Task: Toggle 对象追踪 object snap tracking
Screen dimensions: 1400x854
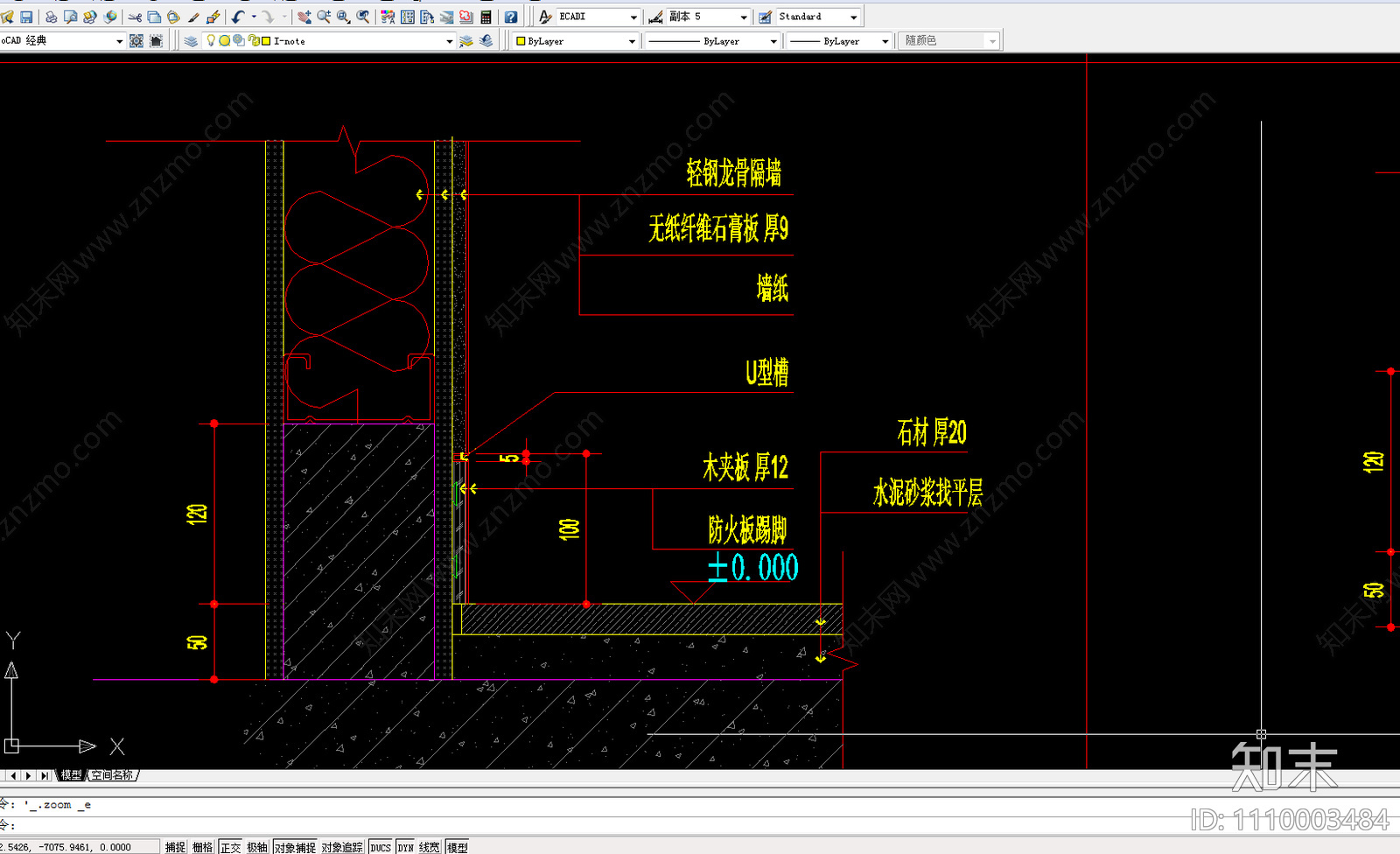Action: click(342, 847)
